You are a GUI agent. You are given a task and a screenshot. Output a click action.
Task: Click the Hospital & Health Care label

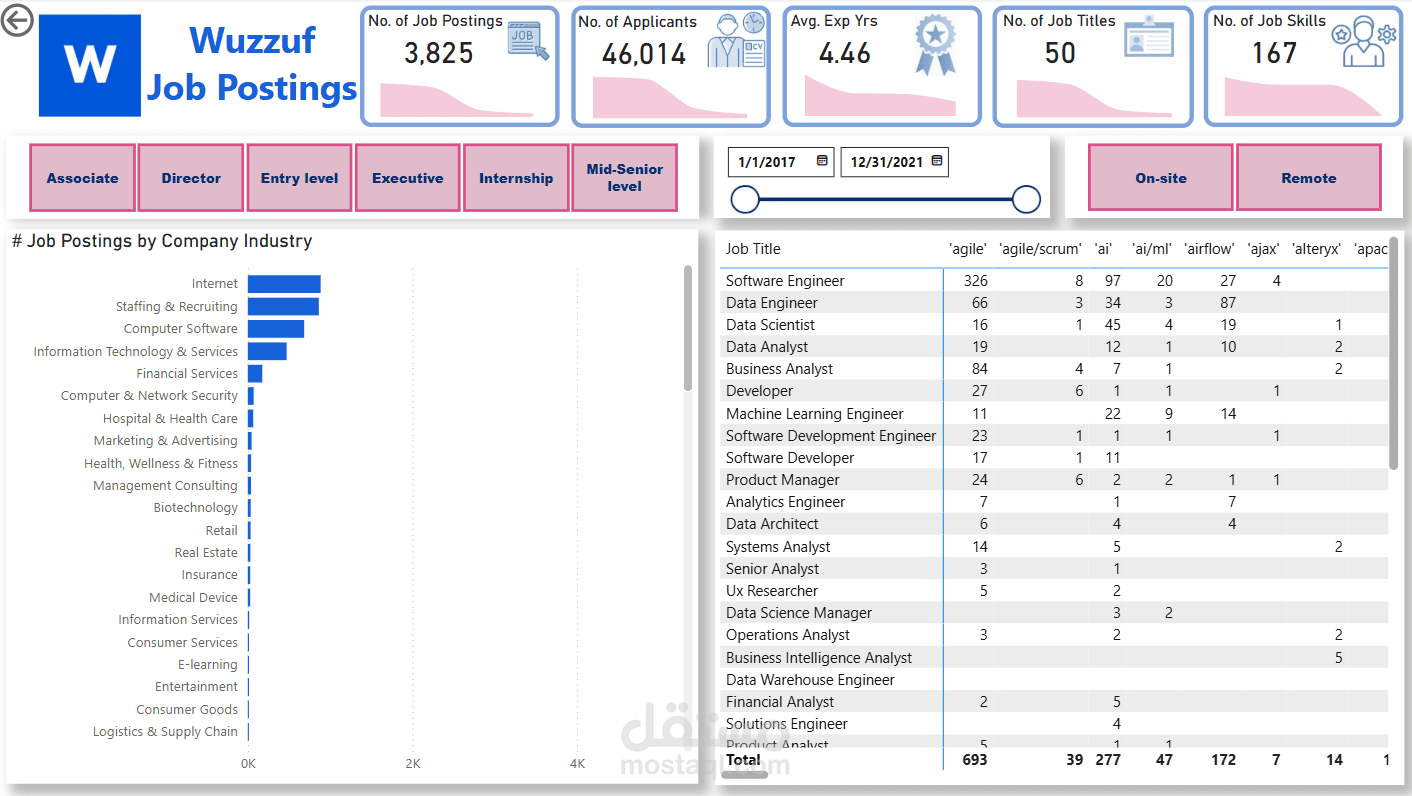(x=170, y=419)
